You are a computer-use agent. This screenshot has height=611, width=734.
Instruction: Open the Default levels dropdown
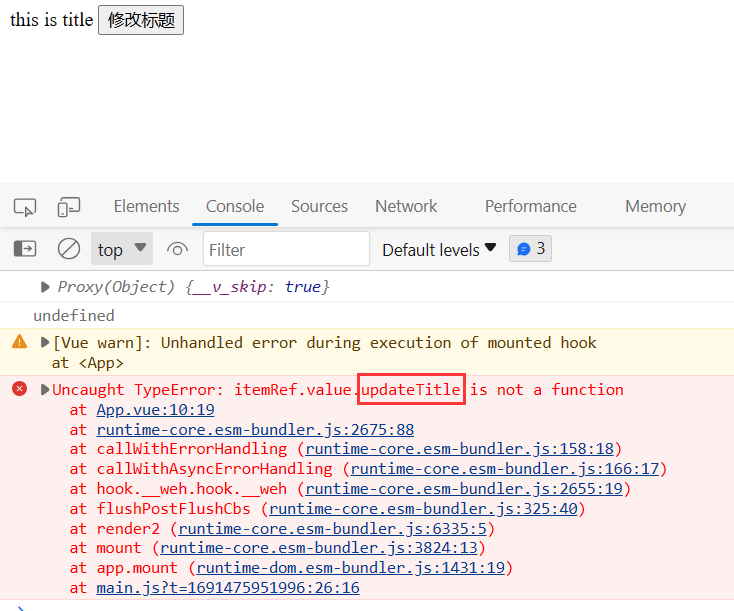click(x=439, y=250)
